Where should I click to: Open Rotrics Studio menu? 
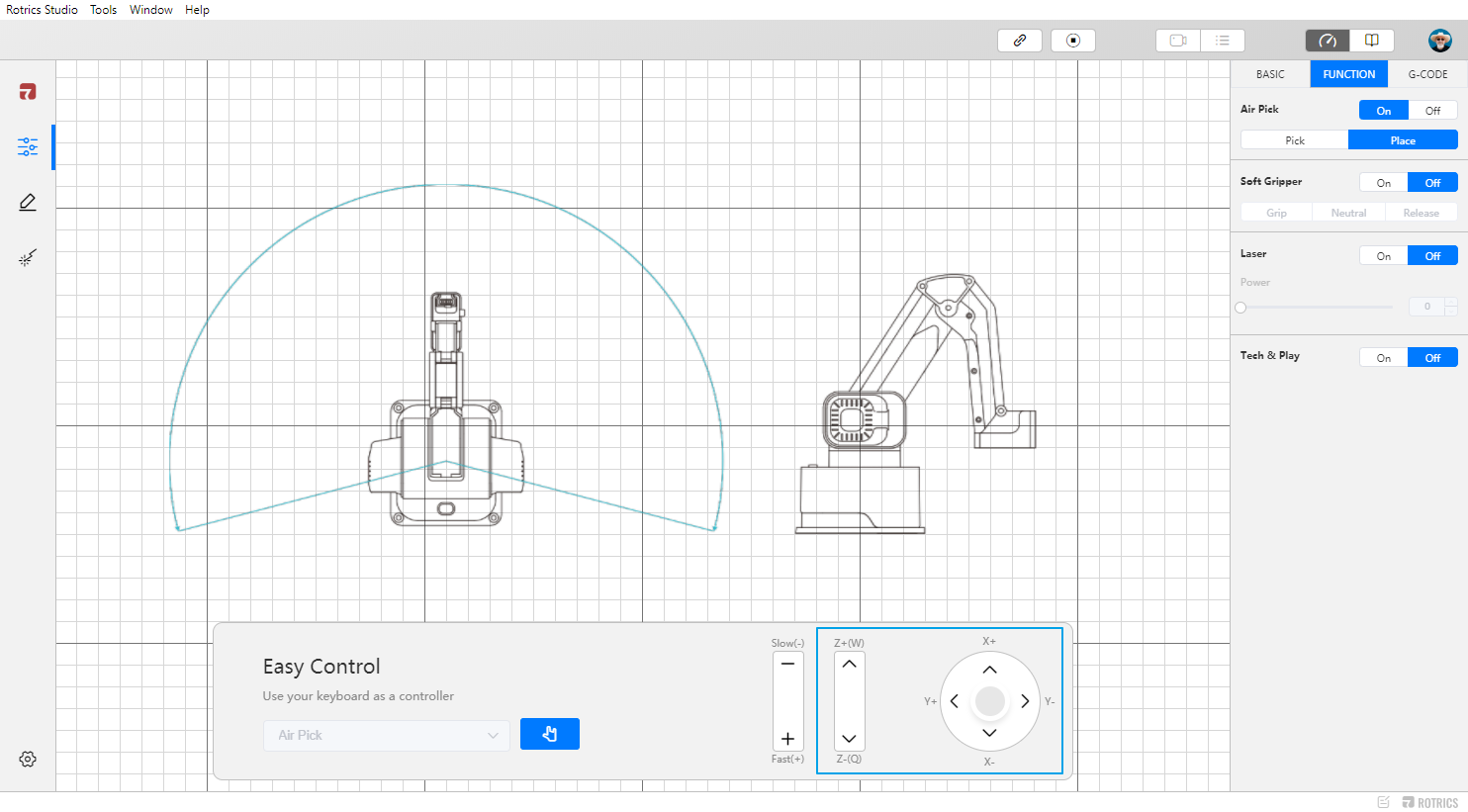pyautogui.click(x=42, y=10)
